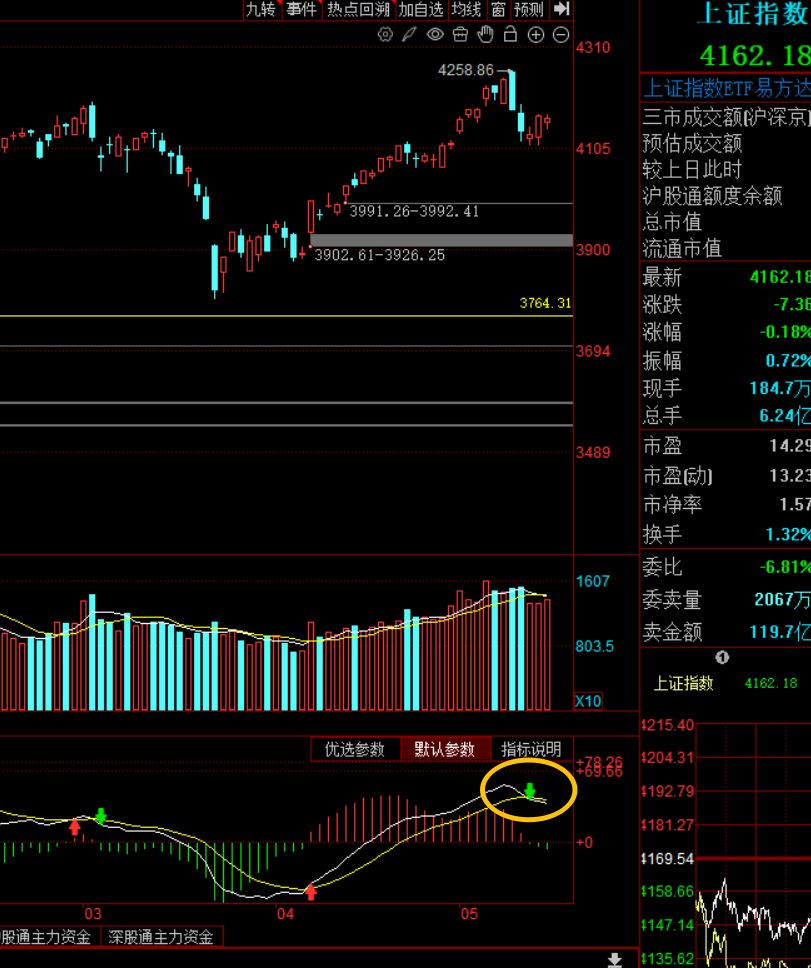
Task: Click 加自选 to add to watchlist
Action: pyautogui.click(x=421, y=9)
